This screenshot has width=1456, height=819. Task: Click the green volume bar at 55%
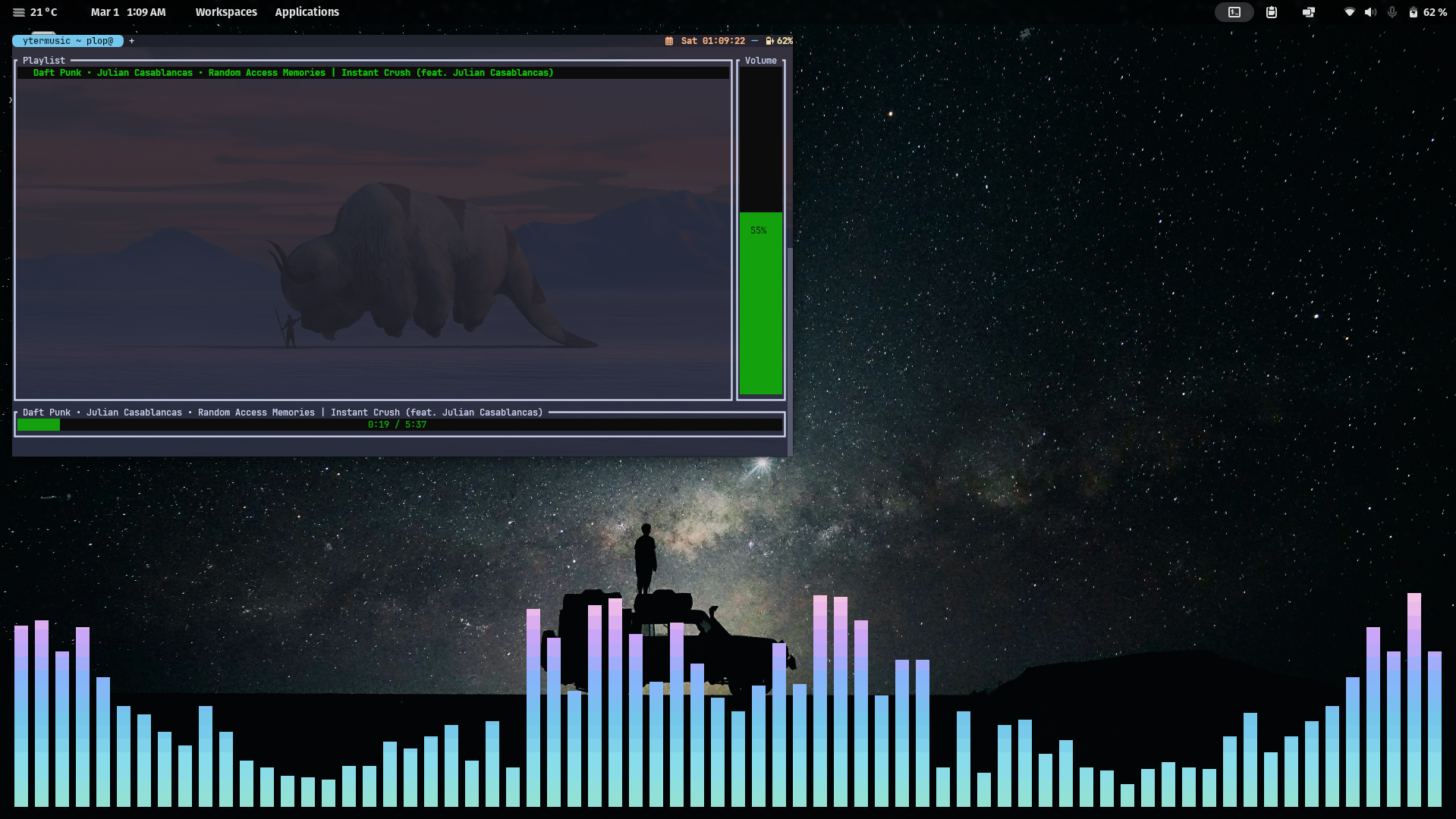point(761,303)
